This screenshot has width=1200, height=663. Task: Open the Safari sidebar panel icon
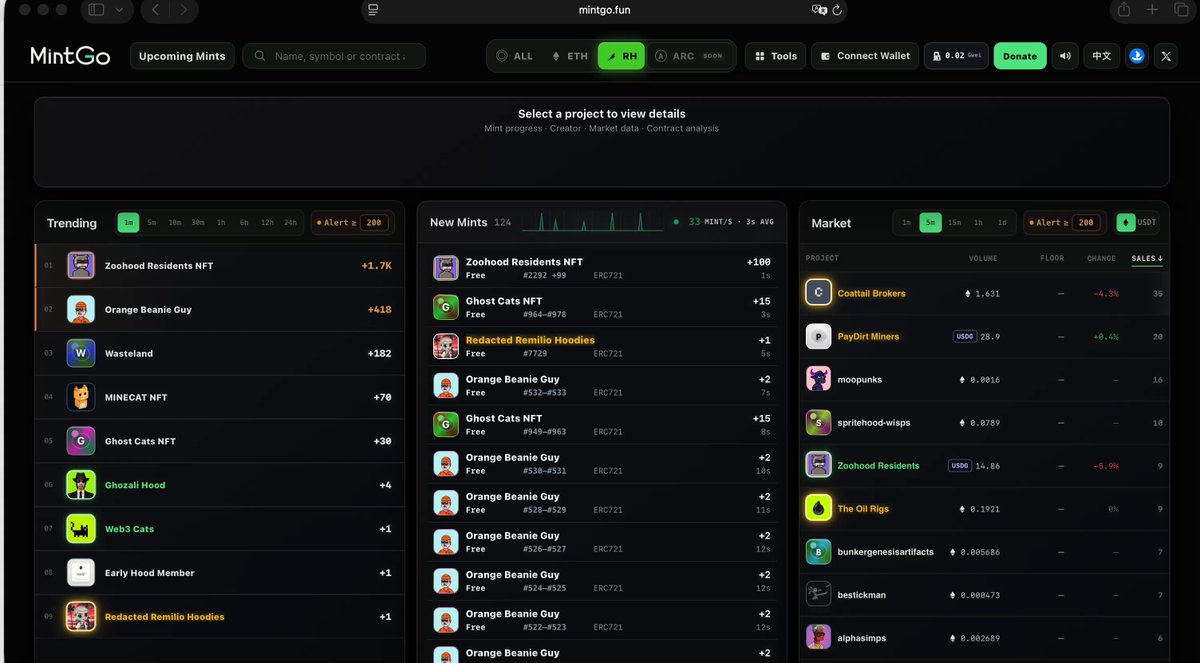coord(96,10)
